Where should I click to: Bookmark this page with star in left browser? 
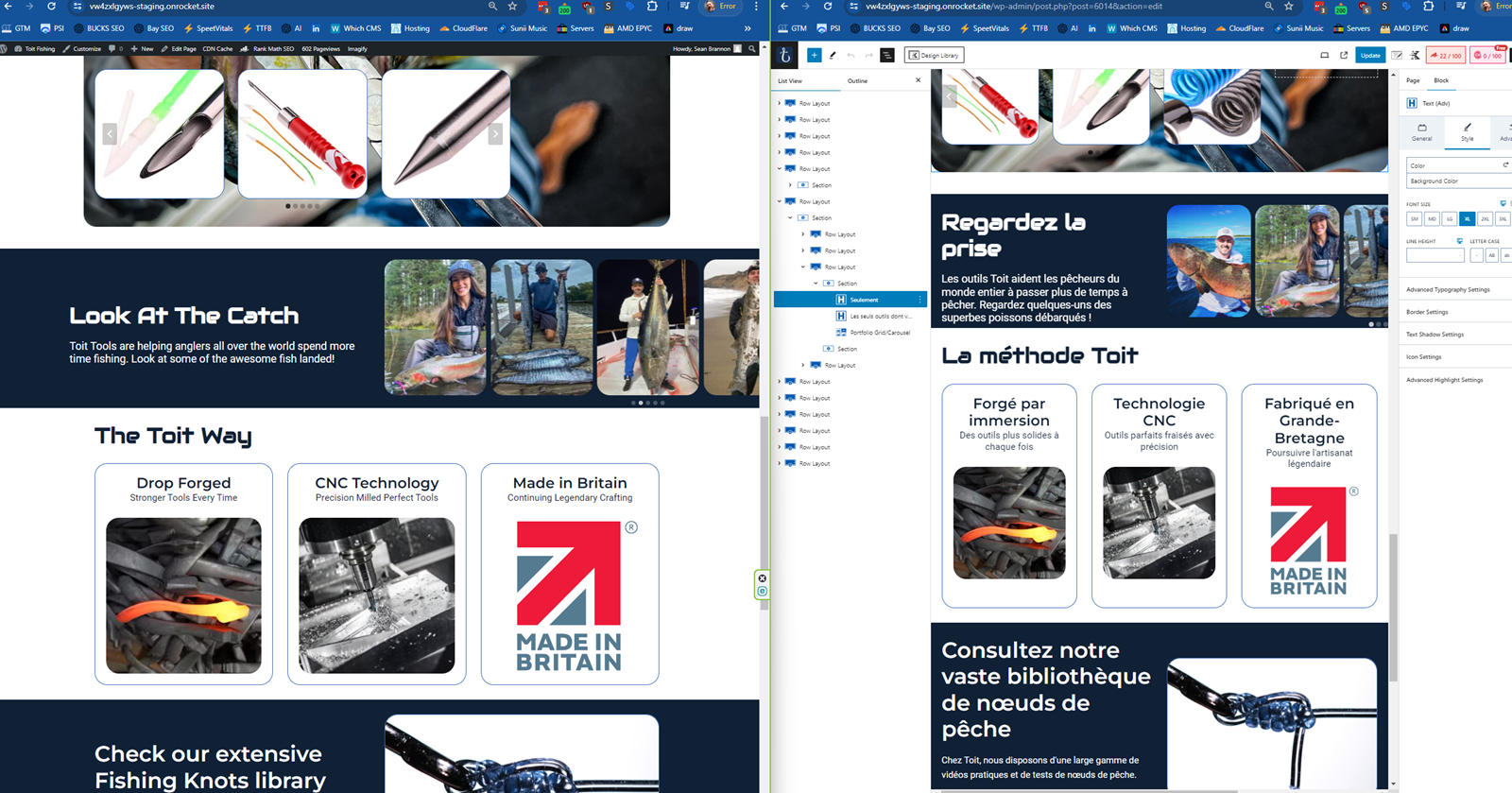point(513,7)
